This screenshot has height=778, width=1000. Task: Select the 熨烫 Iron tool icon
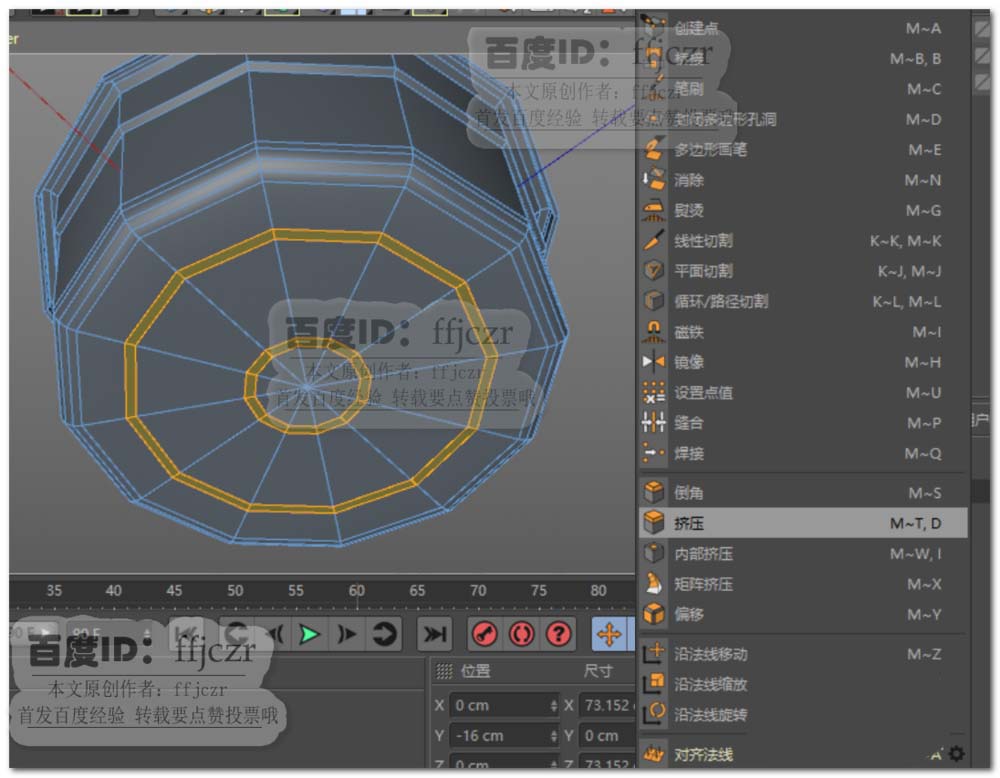tap(654, 210)
